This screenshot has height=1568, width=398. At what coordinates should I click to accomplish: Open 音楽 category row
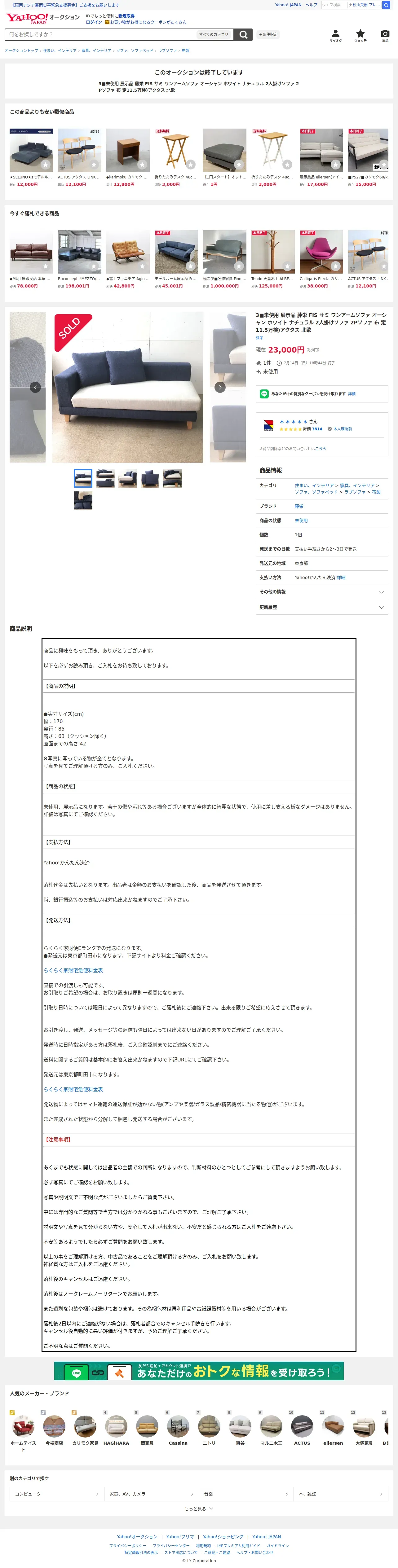pyautogui.click(x=246, y=1494)
